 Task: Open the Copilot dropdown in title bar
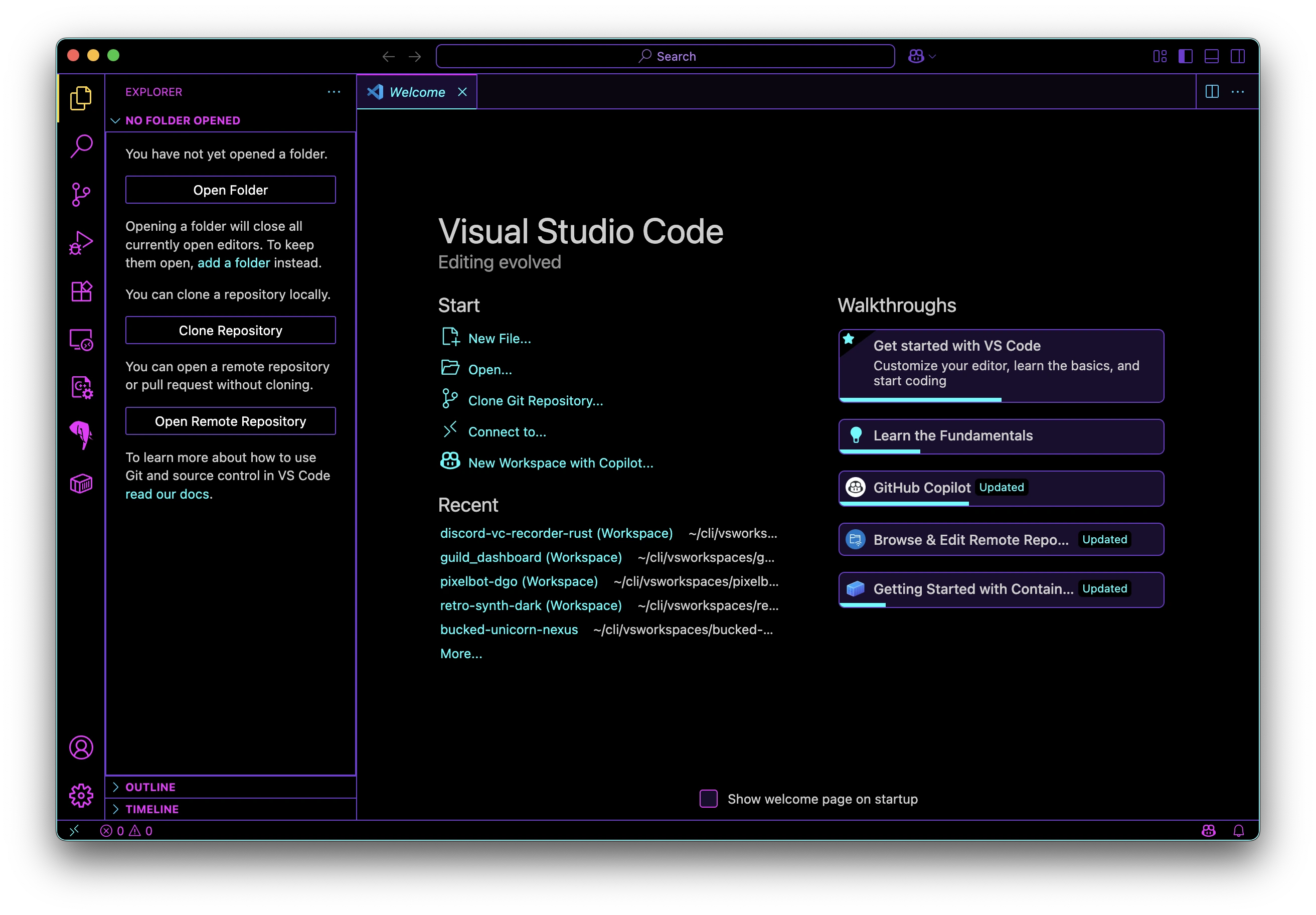932,56
